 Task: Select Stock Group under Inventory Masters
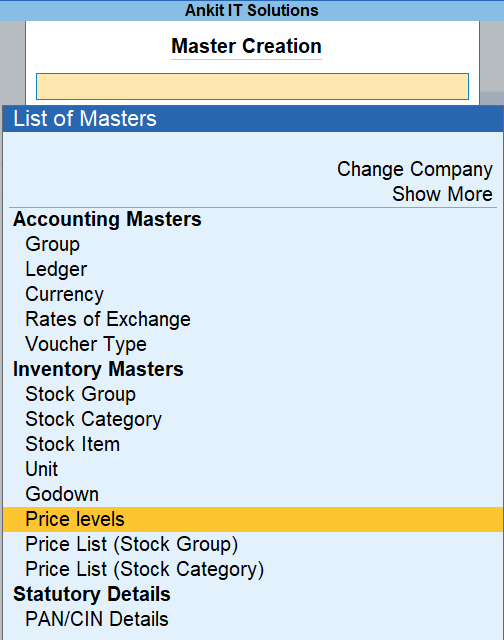coord(80,394)
